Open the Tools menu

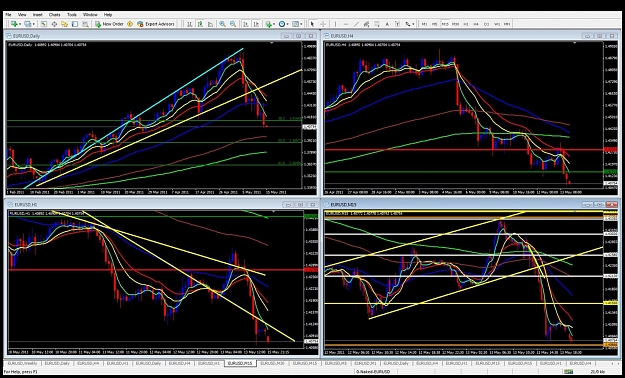[x=72, y=15]
